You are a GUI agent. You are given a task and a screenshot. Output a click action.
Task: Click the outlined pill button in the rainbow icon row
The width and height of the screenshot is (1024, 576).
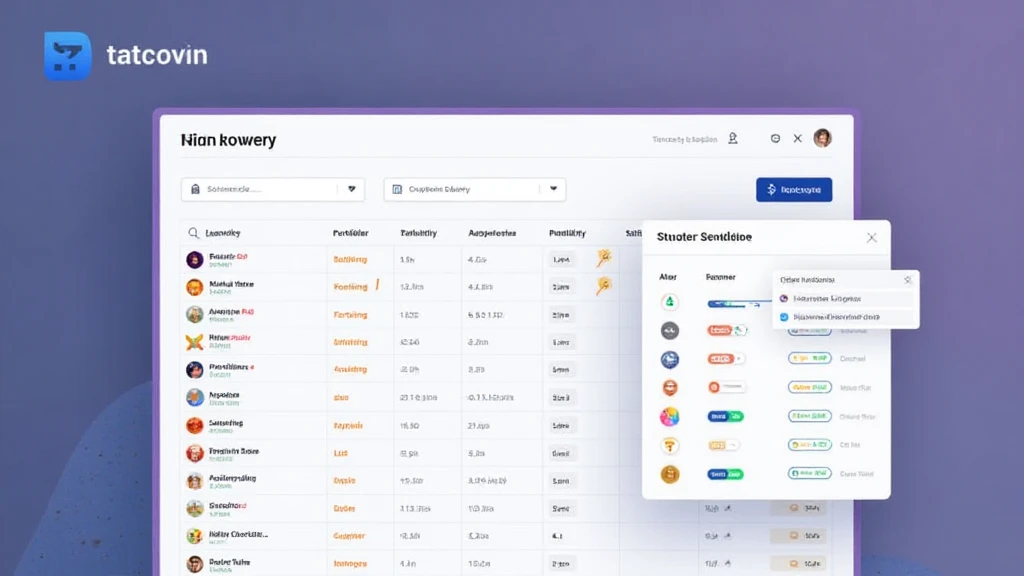pos(810,416)
